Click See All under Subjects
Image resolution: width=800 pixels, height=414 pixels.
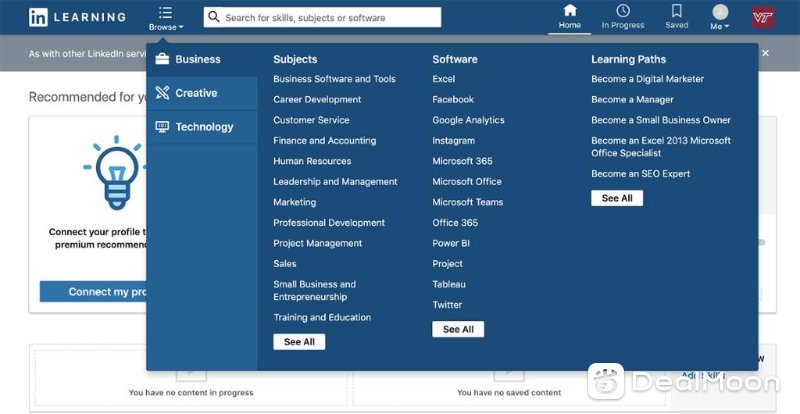click(299, 342)
